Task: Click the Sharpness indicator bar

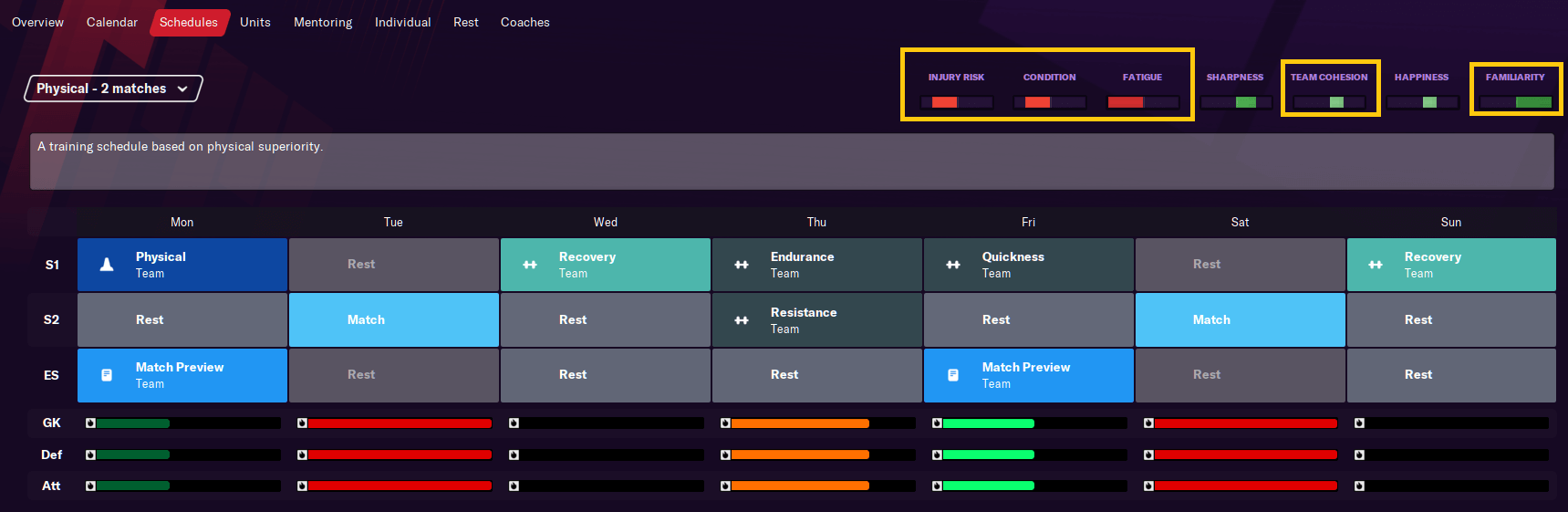Action: point(1236,102)
